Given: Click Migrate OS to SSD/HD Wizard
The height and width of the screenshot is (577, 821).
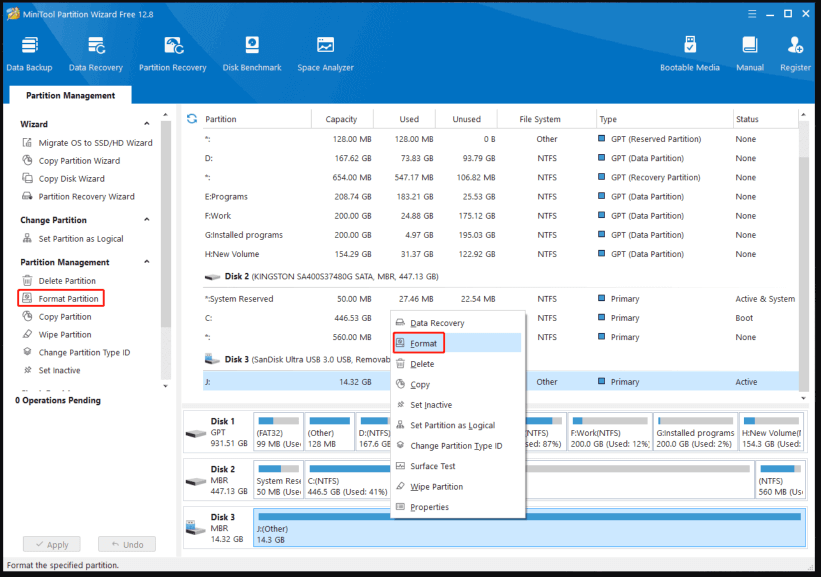Looking at the screenshot, I should pyautogui.click(x=95, y=143).
